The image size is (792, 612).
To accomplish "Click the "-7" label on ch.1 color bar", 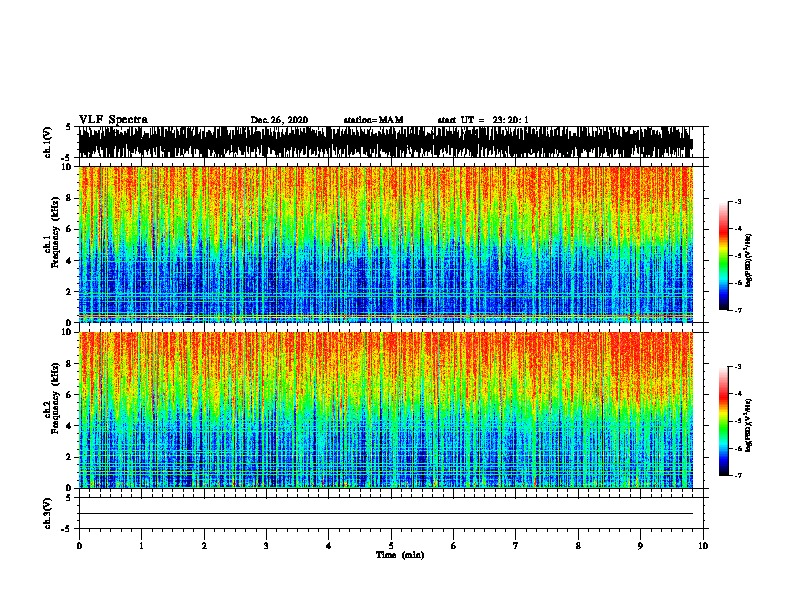I will coord(737,310).
